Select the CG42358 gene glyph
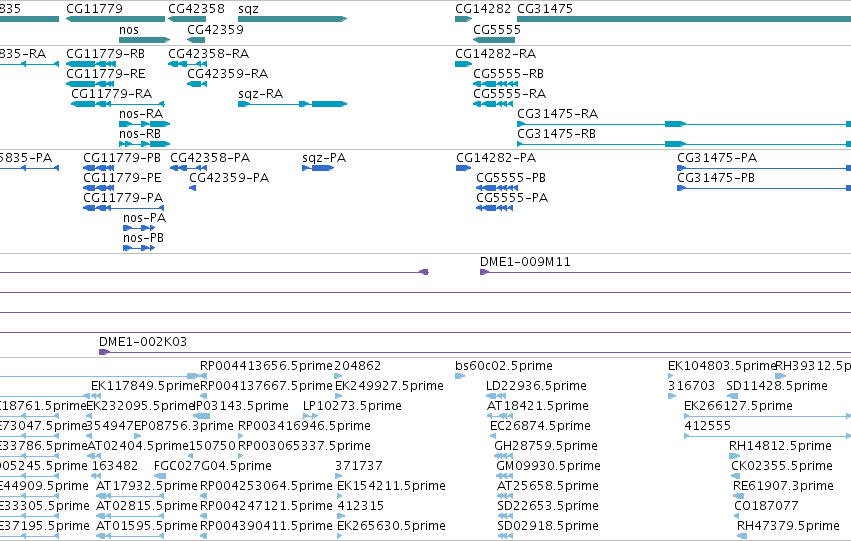Viewport: 851px width, 541px height. [x=187, y=19]
